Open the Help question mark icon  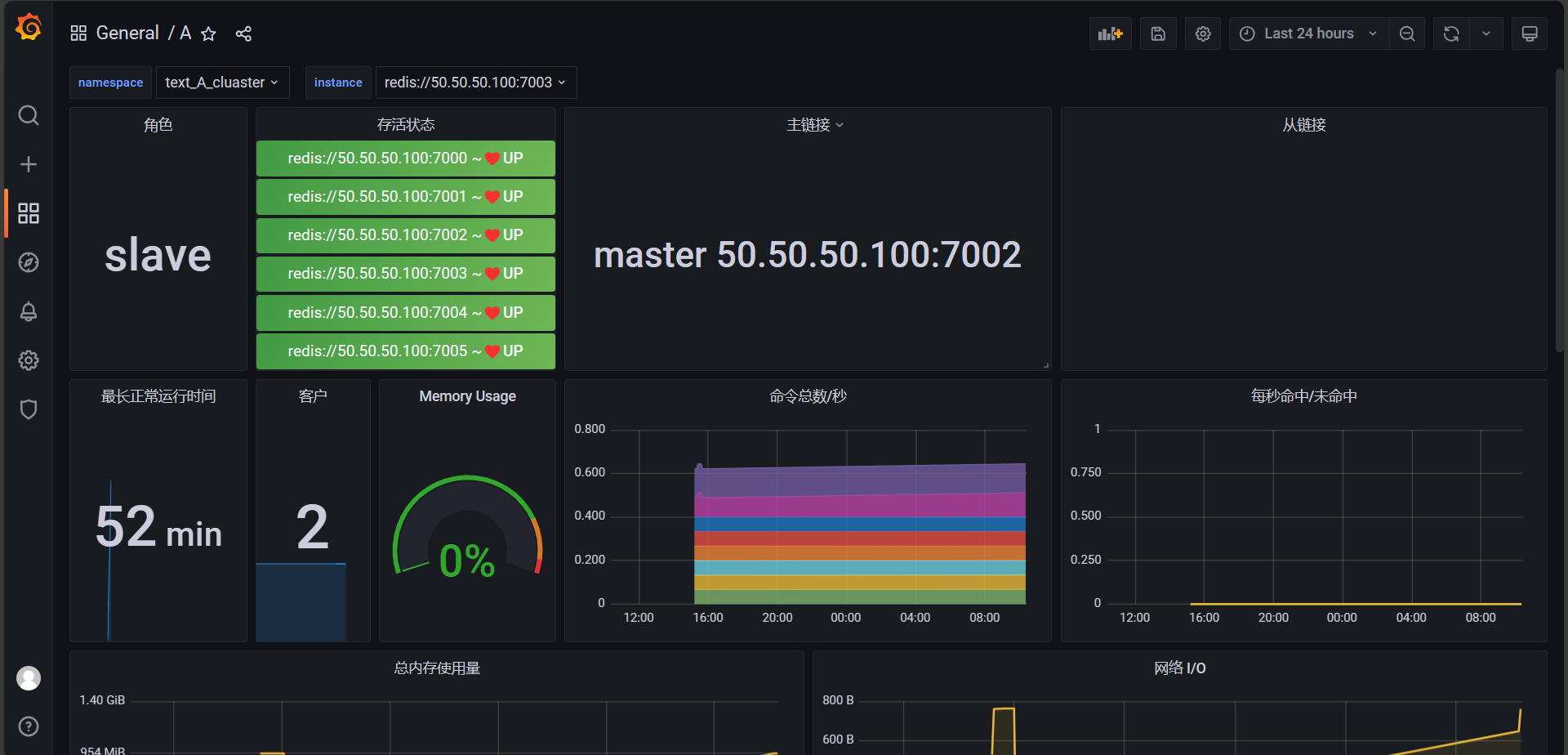point(29,726)
